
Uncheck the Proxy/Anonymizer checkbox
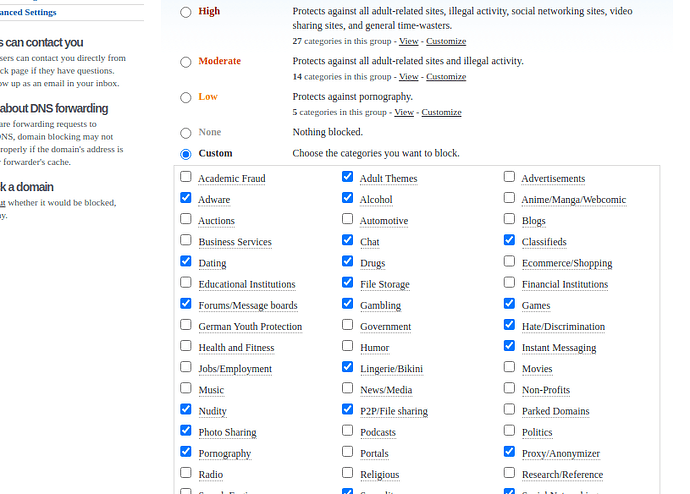(510, 452)
